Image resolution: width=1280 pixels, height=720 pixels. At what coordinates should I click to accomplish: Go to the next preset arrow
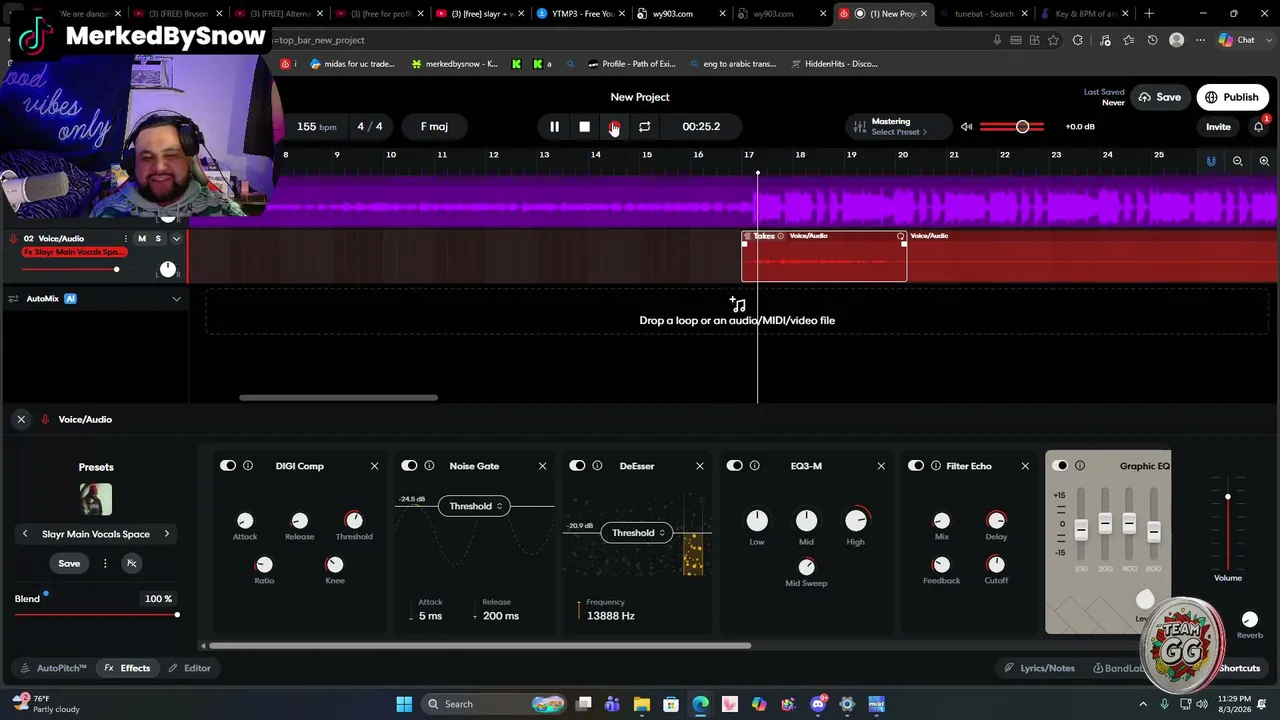pos(167,534)
